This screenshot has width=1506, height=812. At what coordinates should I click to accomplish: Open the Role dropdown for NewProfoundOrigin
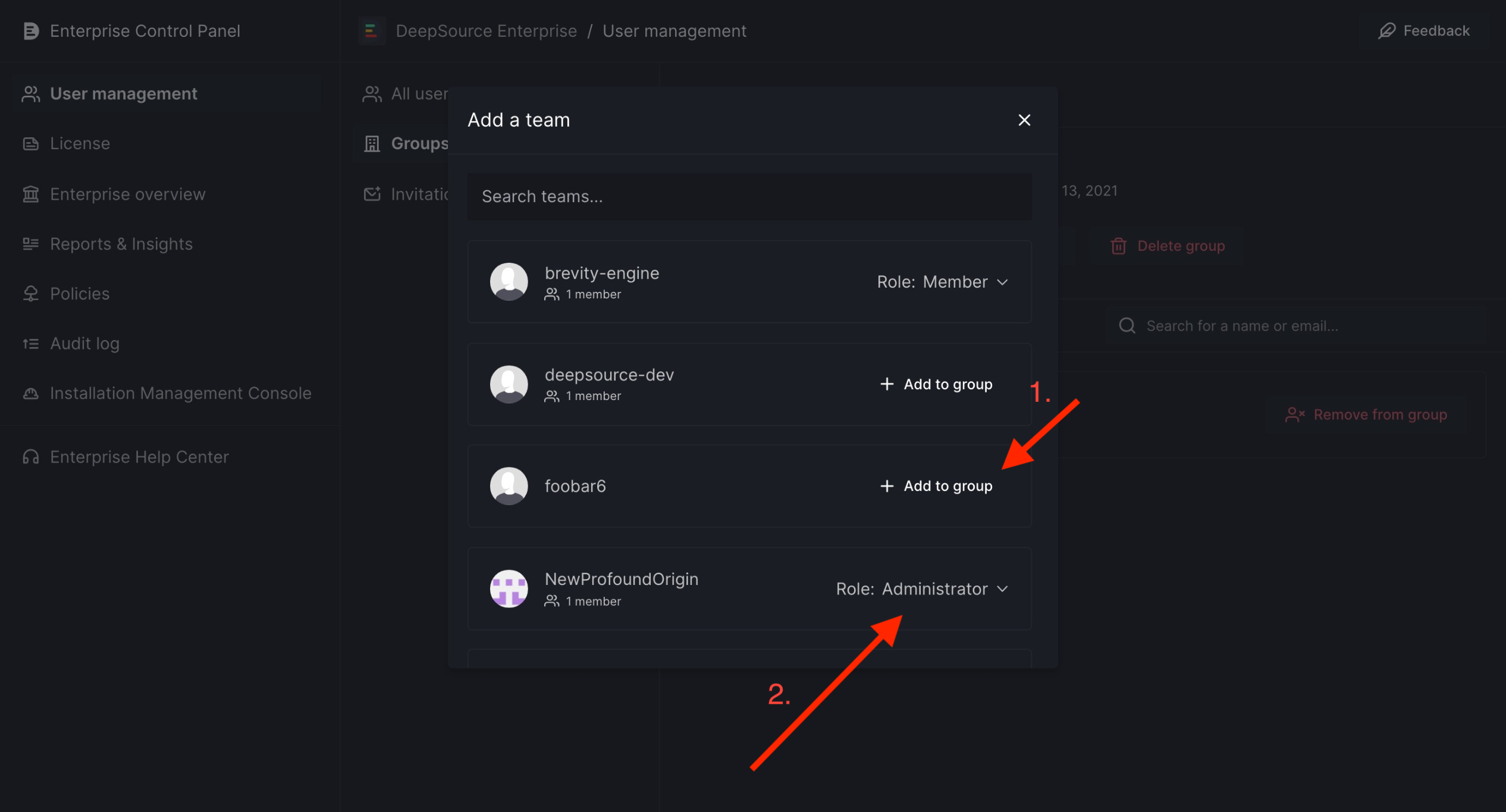click(923, 588)
